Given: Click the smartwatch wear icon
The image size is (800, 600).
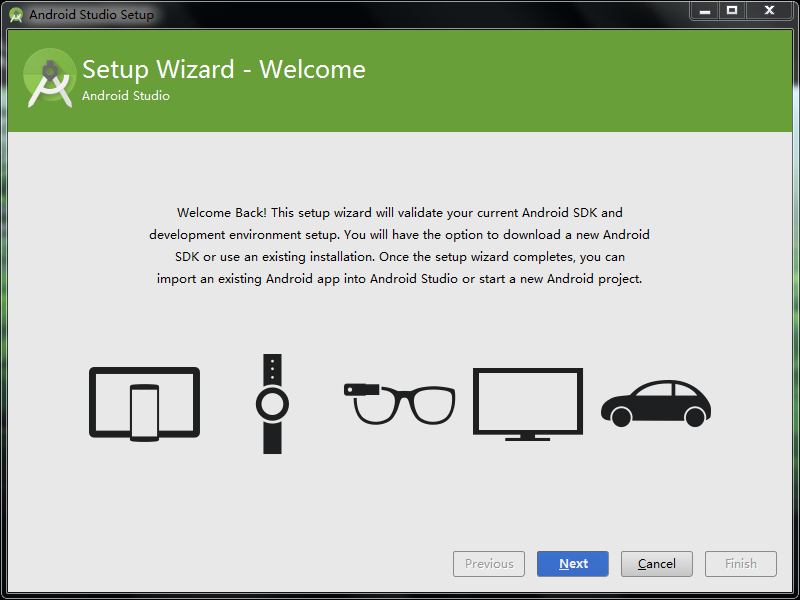Looking at the screenshot, I should pyautogui.click(x=272, y=404).
